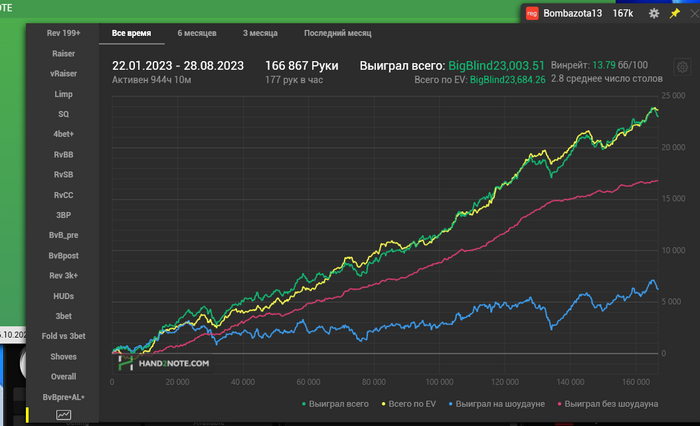Screen dimensions: 700x426
Task: Close the player stats popup
Action: 695,13
